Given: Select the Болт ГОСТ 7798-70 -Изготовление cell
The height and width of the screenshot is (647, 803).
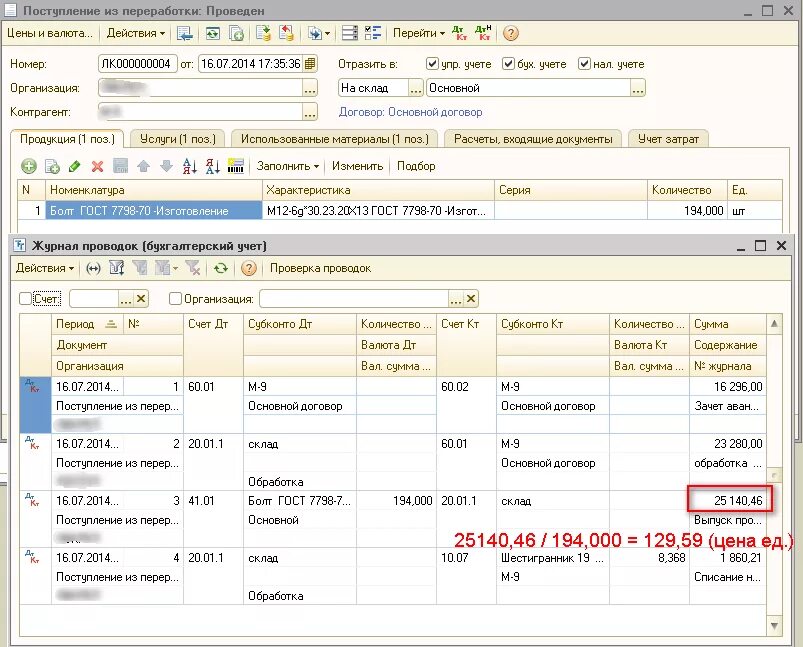Looking at the screenshot, I should (x=154, y=211).
